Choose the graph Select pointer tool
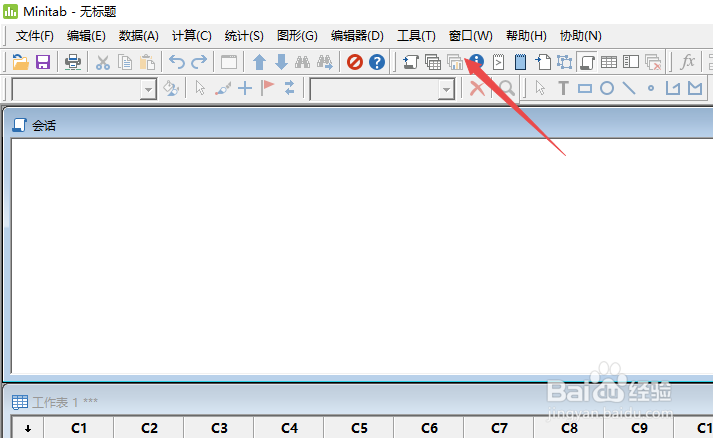Image resolution: width=713 pixels, height=438 pixels. 200,88
